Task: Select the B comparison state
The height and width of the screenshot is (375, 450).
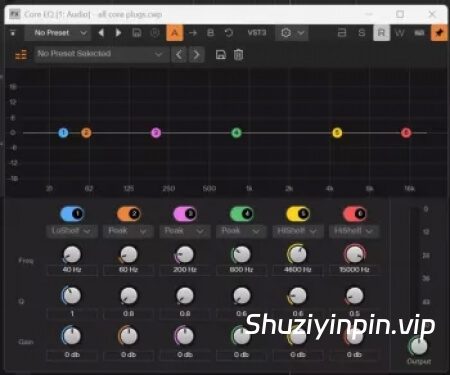Action: point(210,33)
